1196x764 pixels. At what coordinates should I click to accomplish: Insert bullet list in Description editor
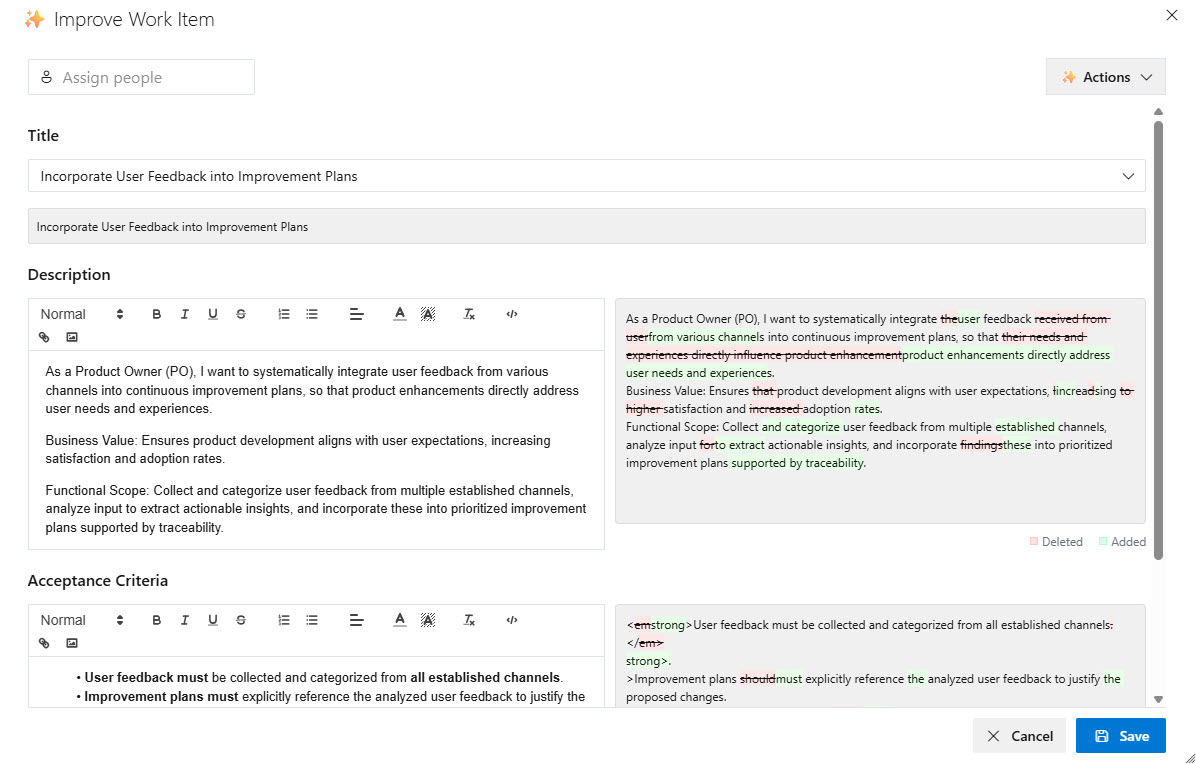(x=312, y=314)
